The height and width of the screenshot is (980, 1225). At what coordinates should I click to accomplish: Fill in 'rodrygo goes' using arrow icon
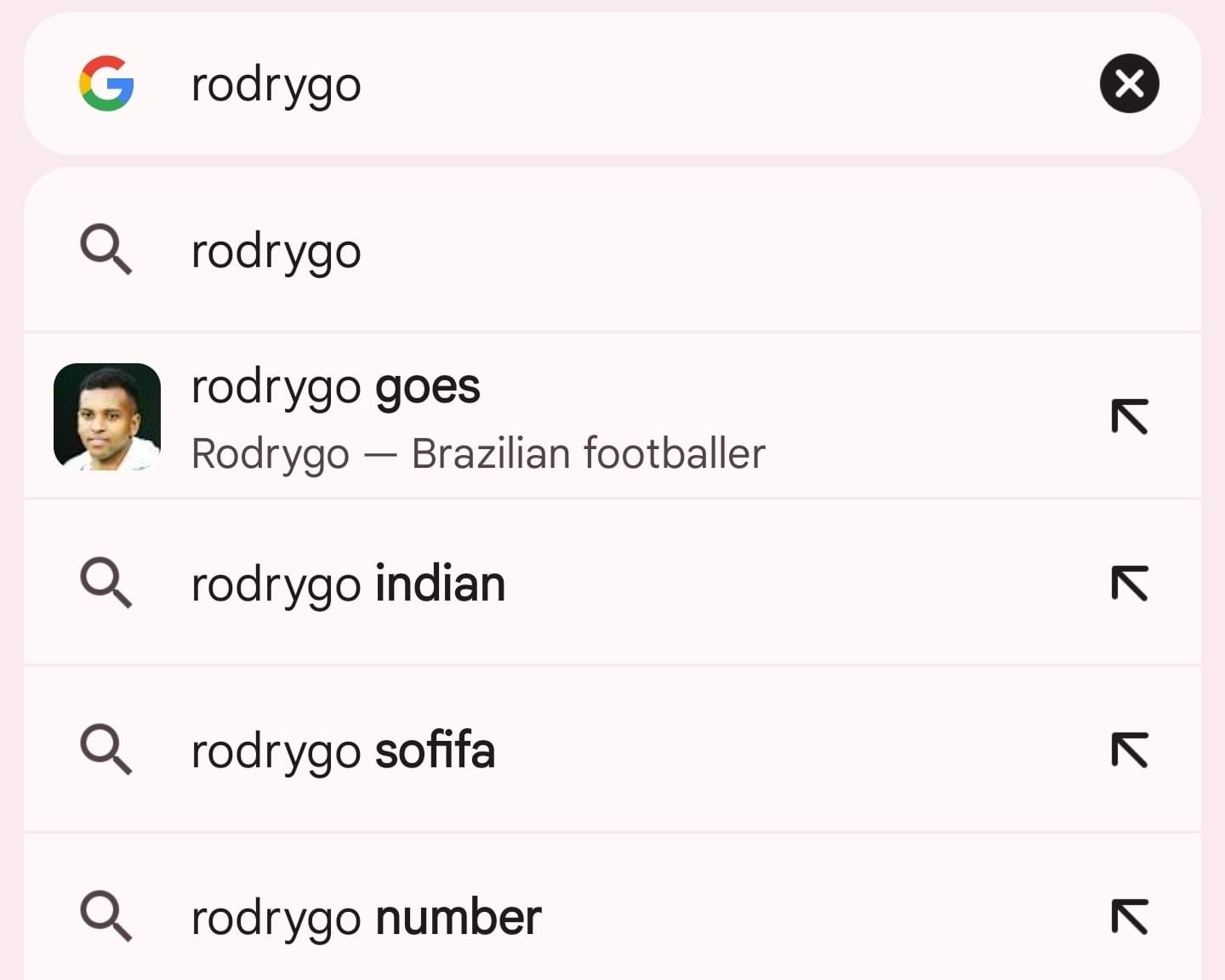click(x=1130, y=417)
